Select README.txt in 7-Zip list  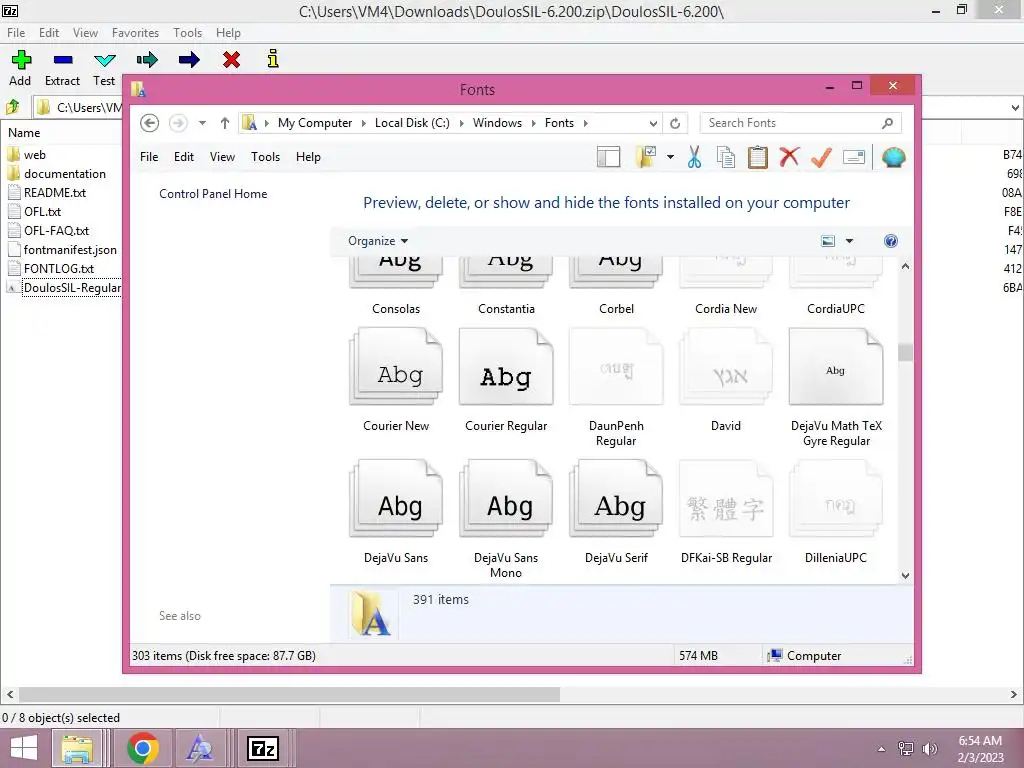coord(47,193)
